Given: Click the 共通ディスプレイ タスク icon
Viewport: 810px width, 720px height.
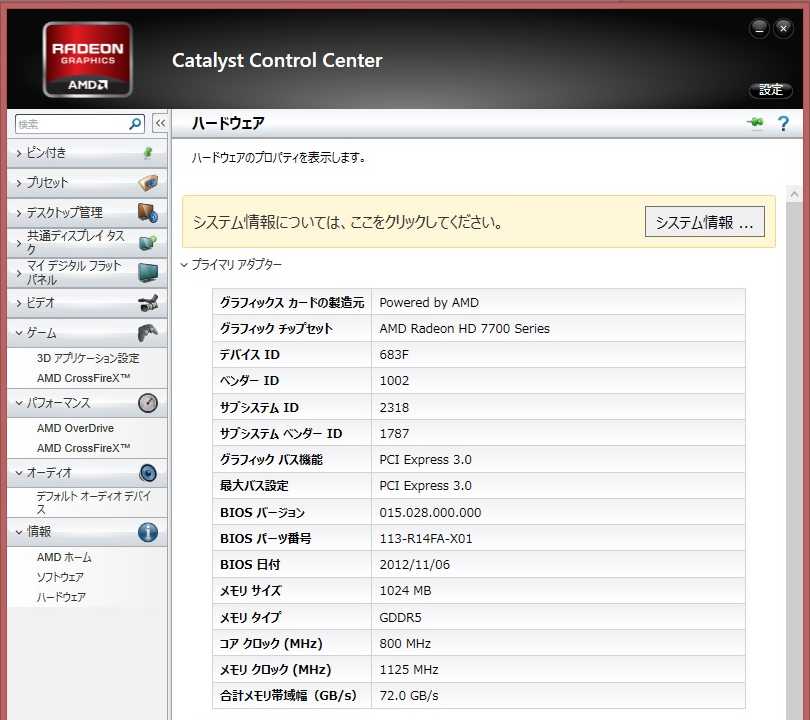Looking at the screenshot, I should click(148, 243).
